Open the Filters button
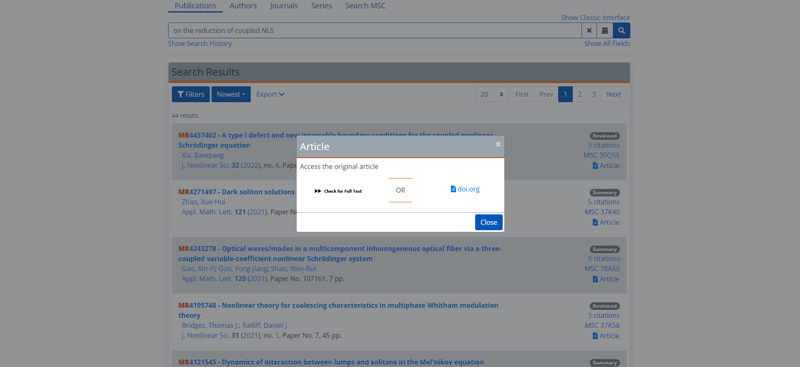Image resolution: width=800 pixels, height=367 pixels. coord(191,94)
